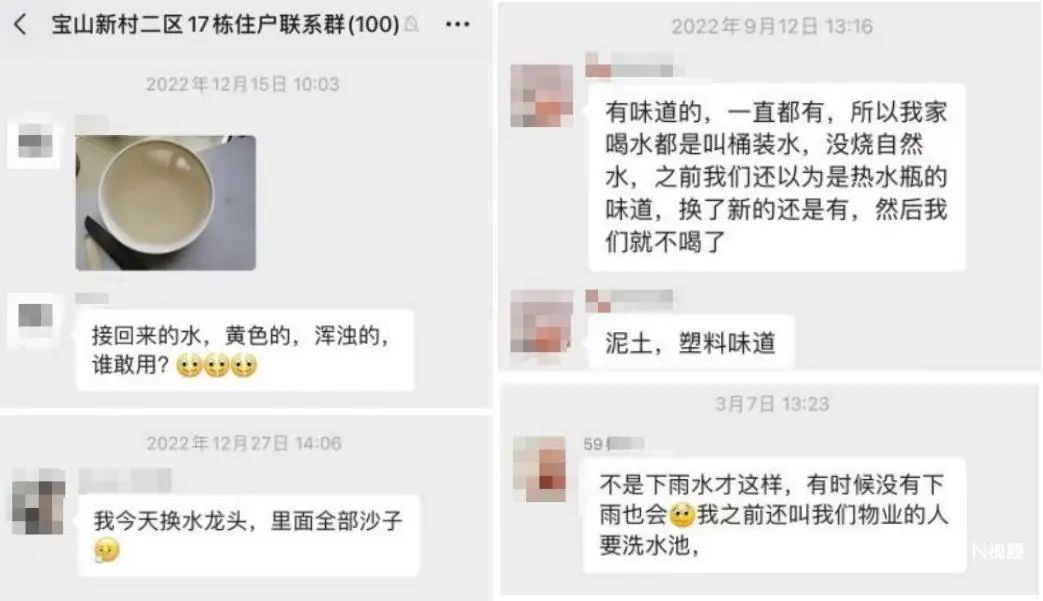This screenshot has width=1043, height=601.
Task: Tap the back arrow in chat header
Action: [x=21, y=25]
